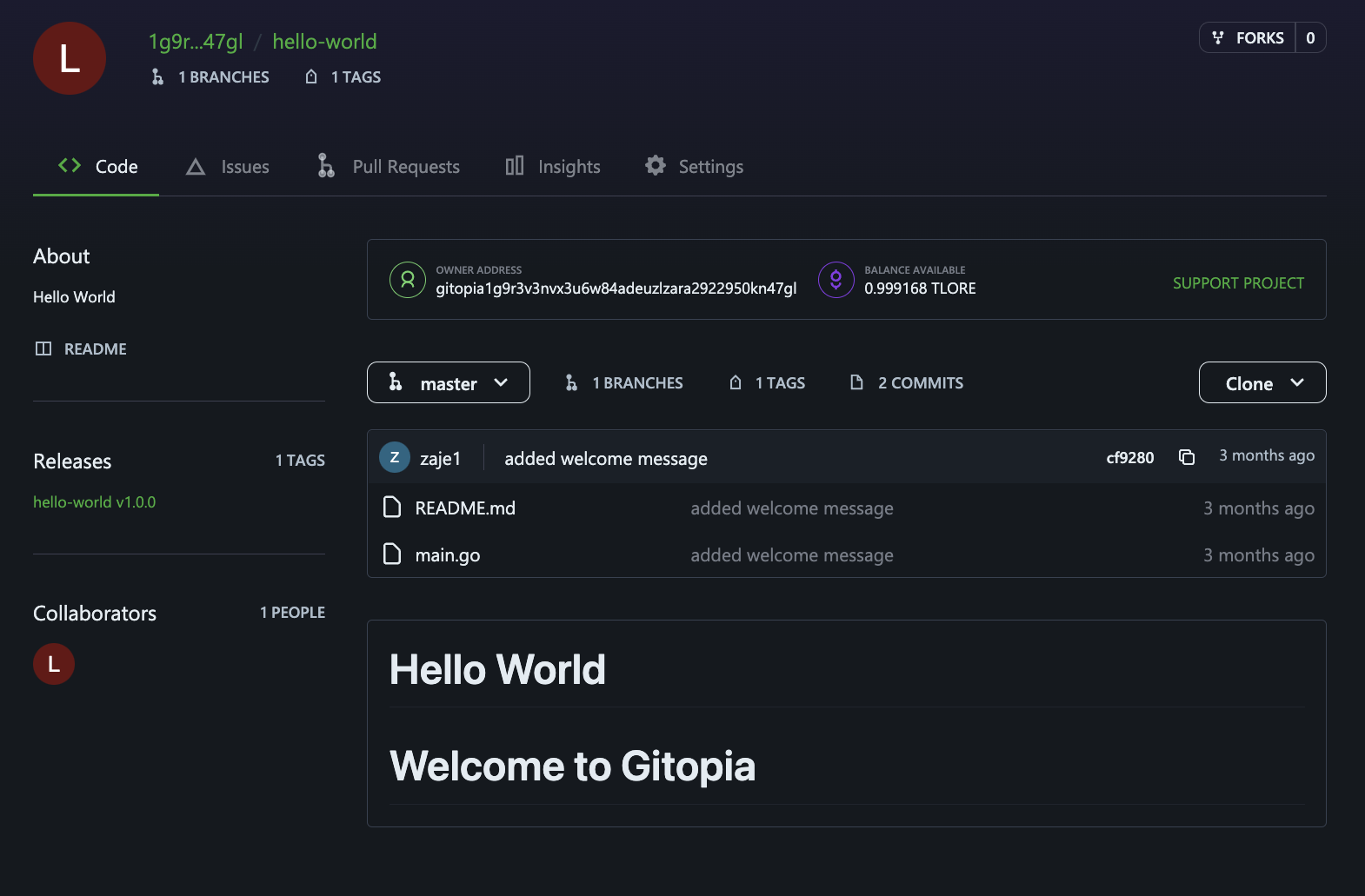Open main.go file
Viewport: 1365px width, 896px height.
click(448, 555)
